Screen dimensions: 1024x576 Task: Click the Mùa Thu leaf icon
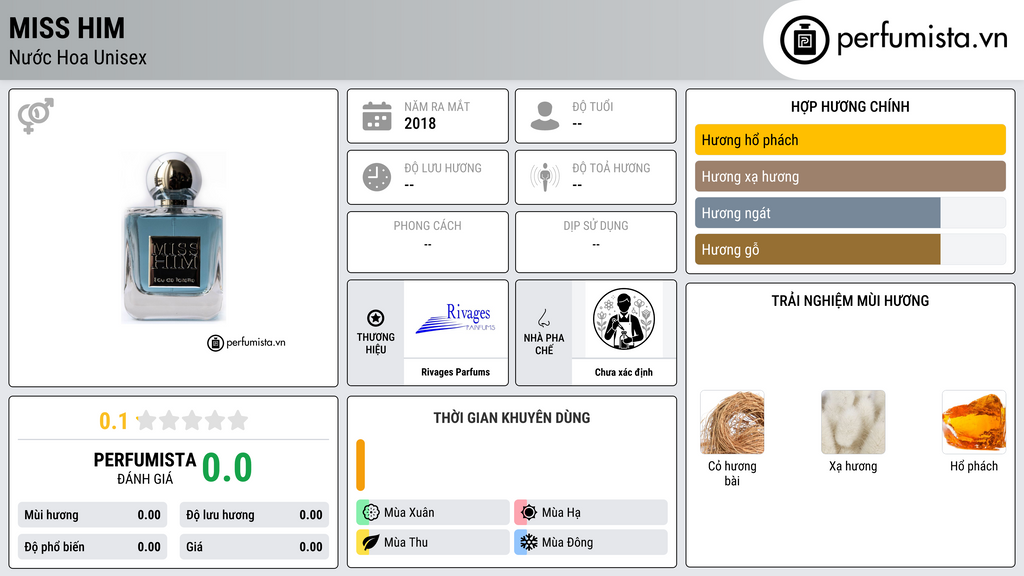[371, 542]
